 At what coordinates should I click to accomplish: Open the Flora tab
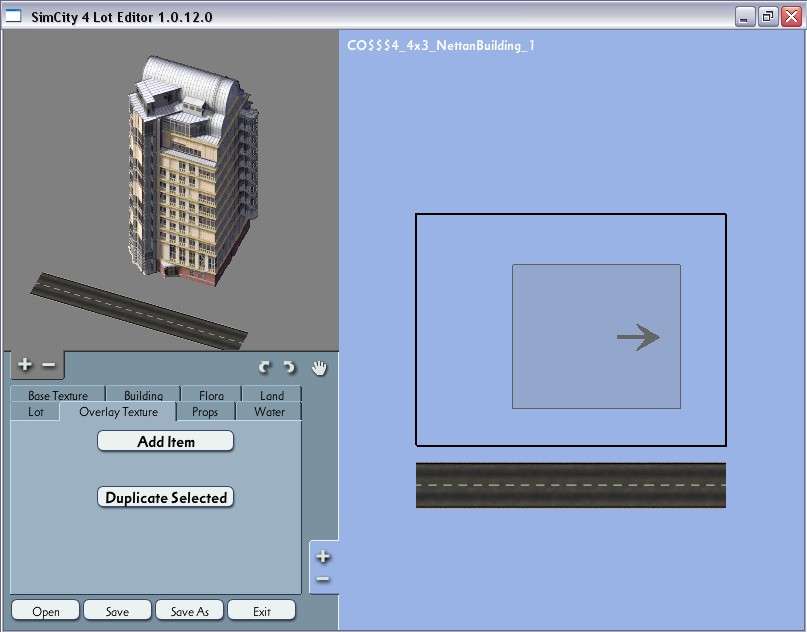click(x=211, y=395)
